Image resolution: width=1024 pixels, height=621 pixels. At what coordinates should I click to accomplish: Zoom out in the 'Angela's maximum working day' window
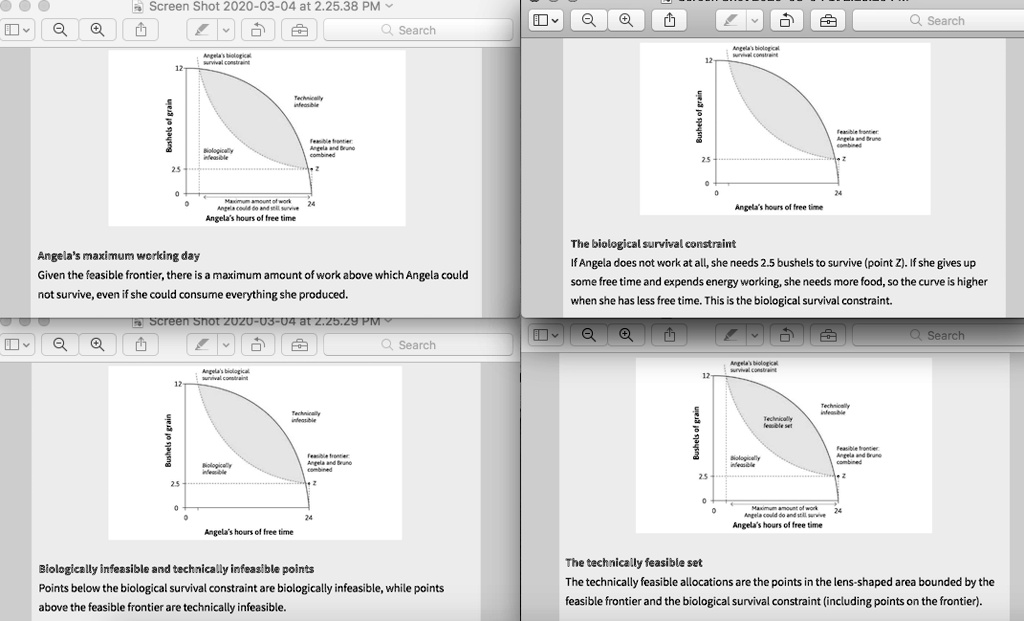click(60, 30)
